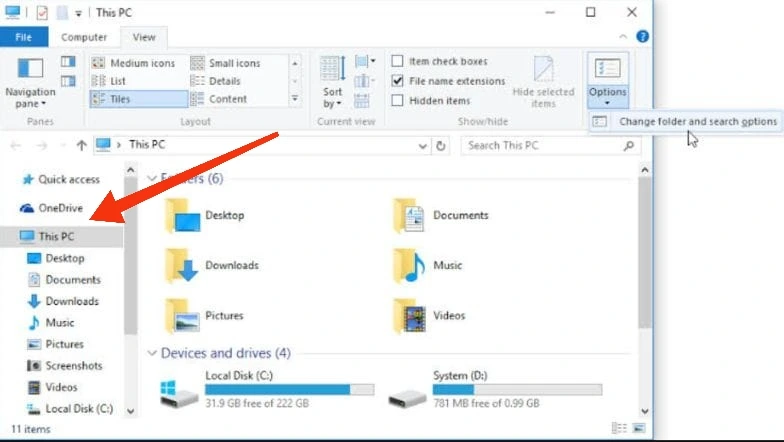The width and height of the screenshot is (784, 442).
Task: Select the Music folder tile
Action: pos(428,266)
